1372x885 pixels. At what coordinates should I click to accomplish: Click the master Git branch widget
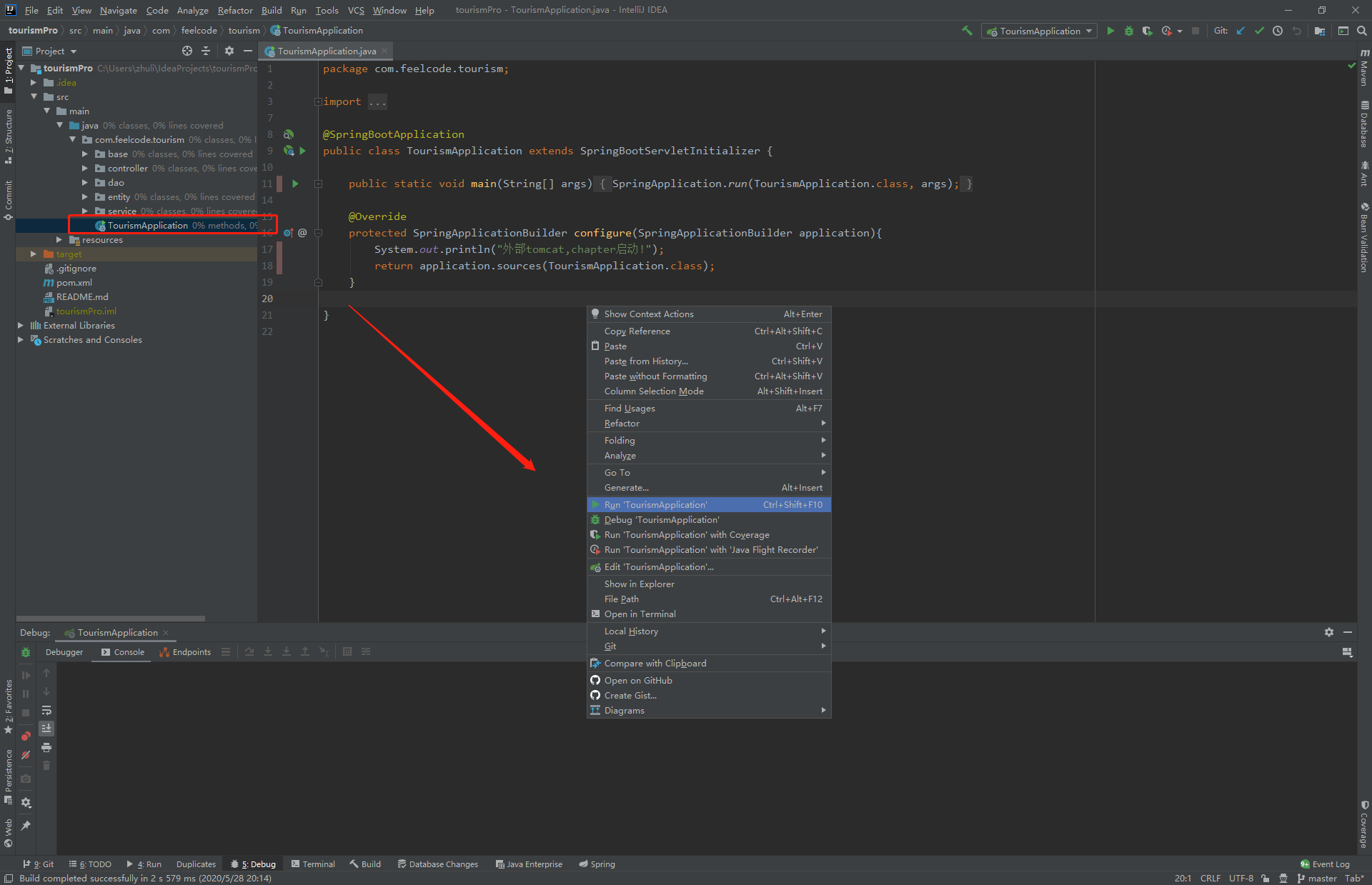click(x=1316, y=878)
